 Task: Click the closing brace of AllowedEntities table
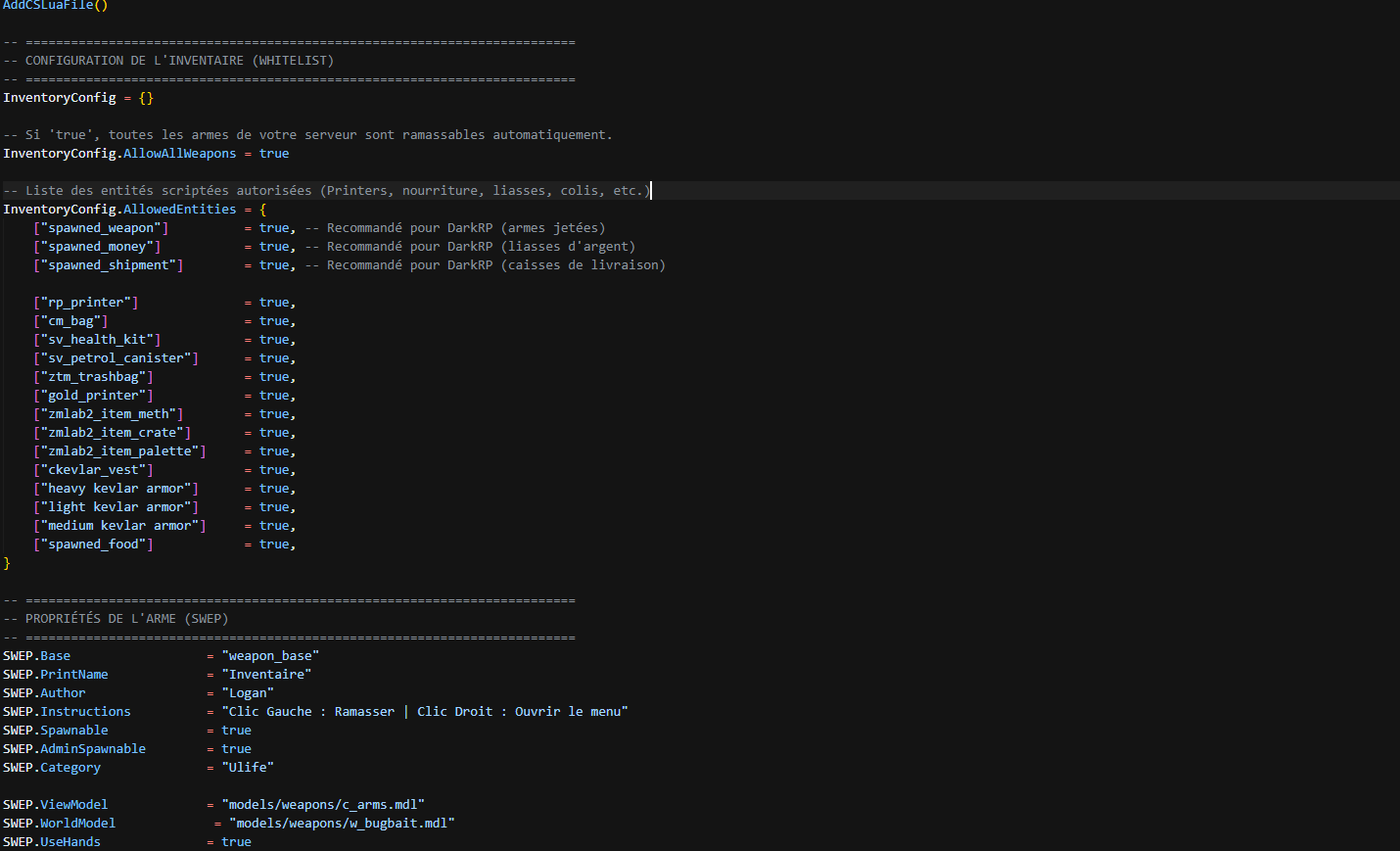point(7,563)
